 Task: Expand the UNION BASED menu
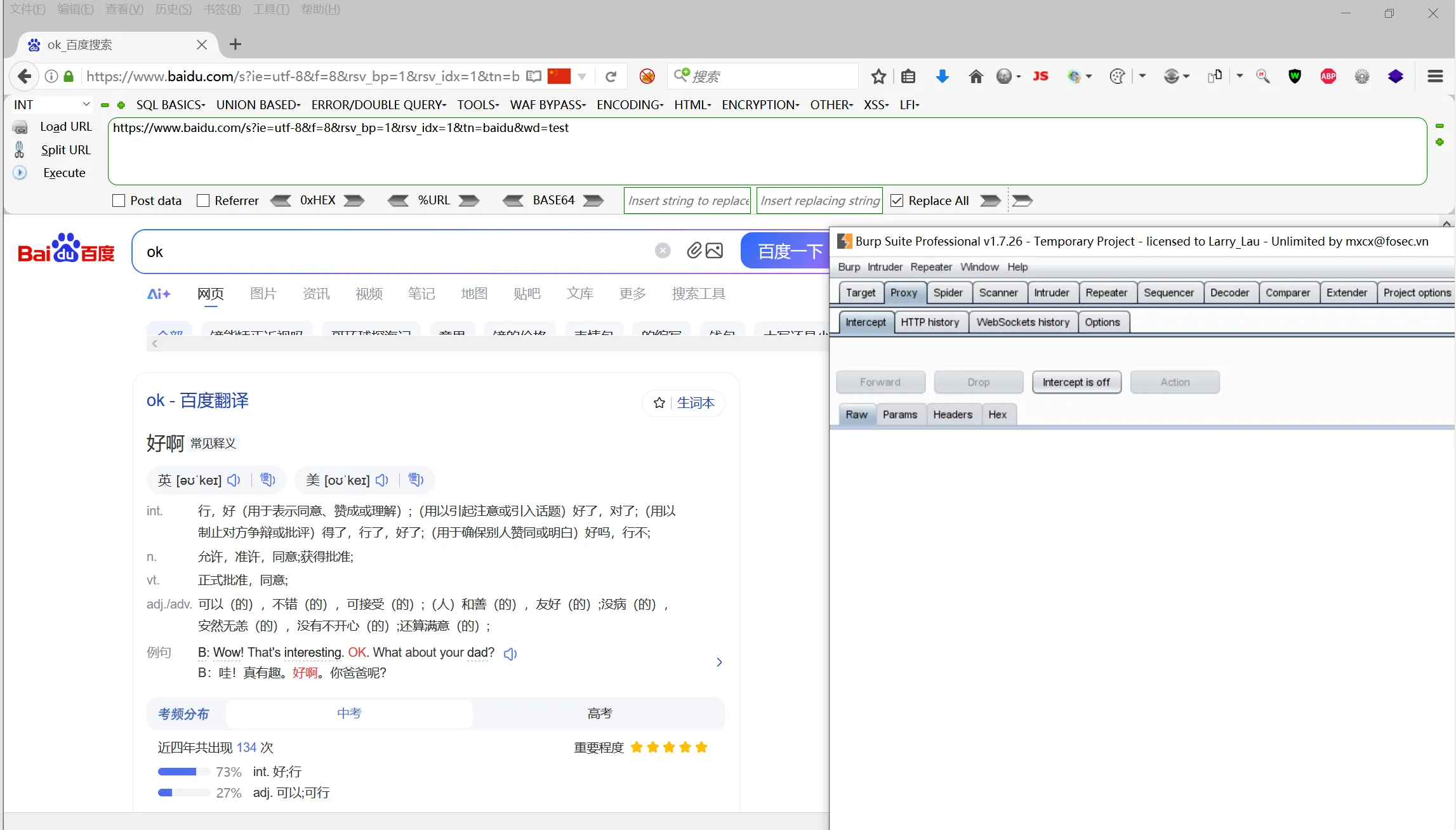tap(258, 105)
